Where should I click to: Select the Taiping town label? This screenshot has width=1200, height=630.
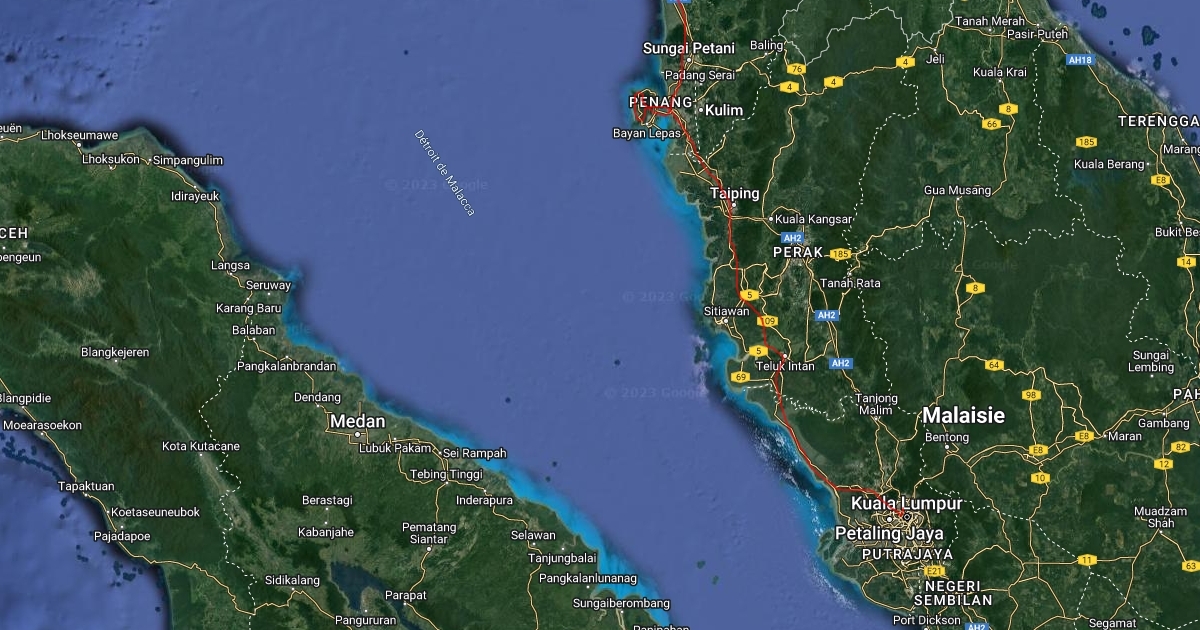(x=735, y=193)
